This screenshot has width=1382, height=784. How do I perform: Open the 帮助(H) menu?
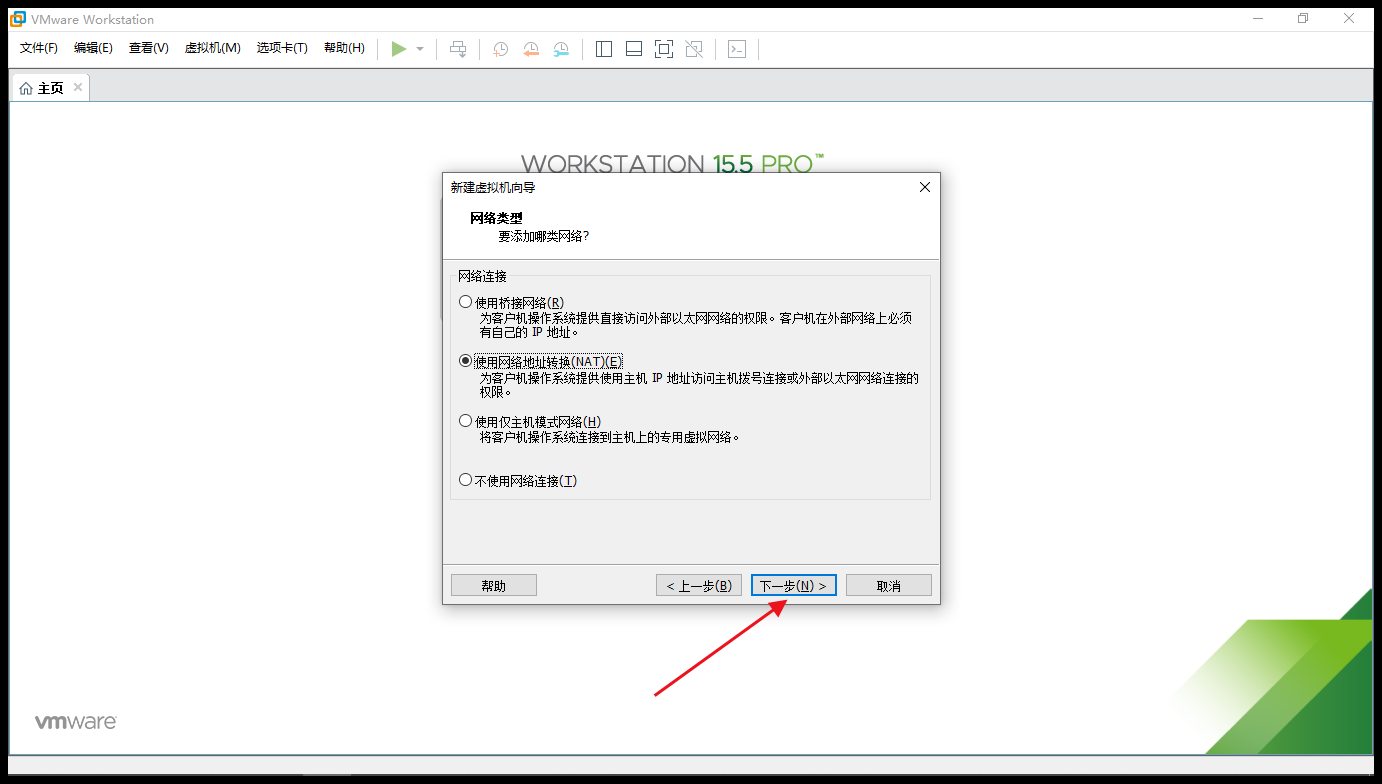click(344, 48)
